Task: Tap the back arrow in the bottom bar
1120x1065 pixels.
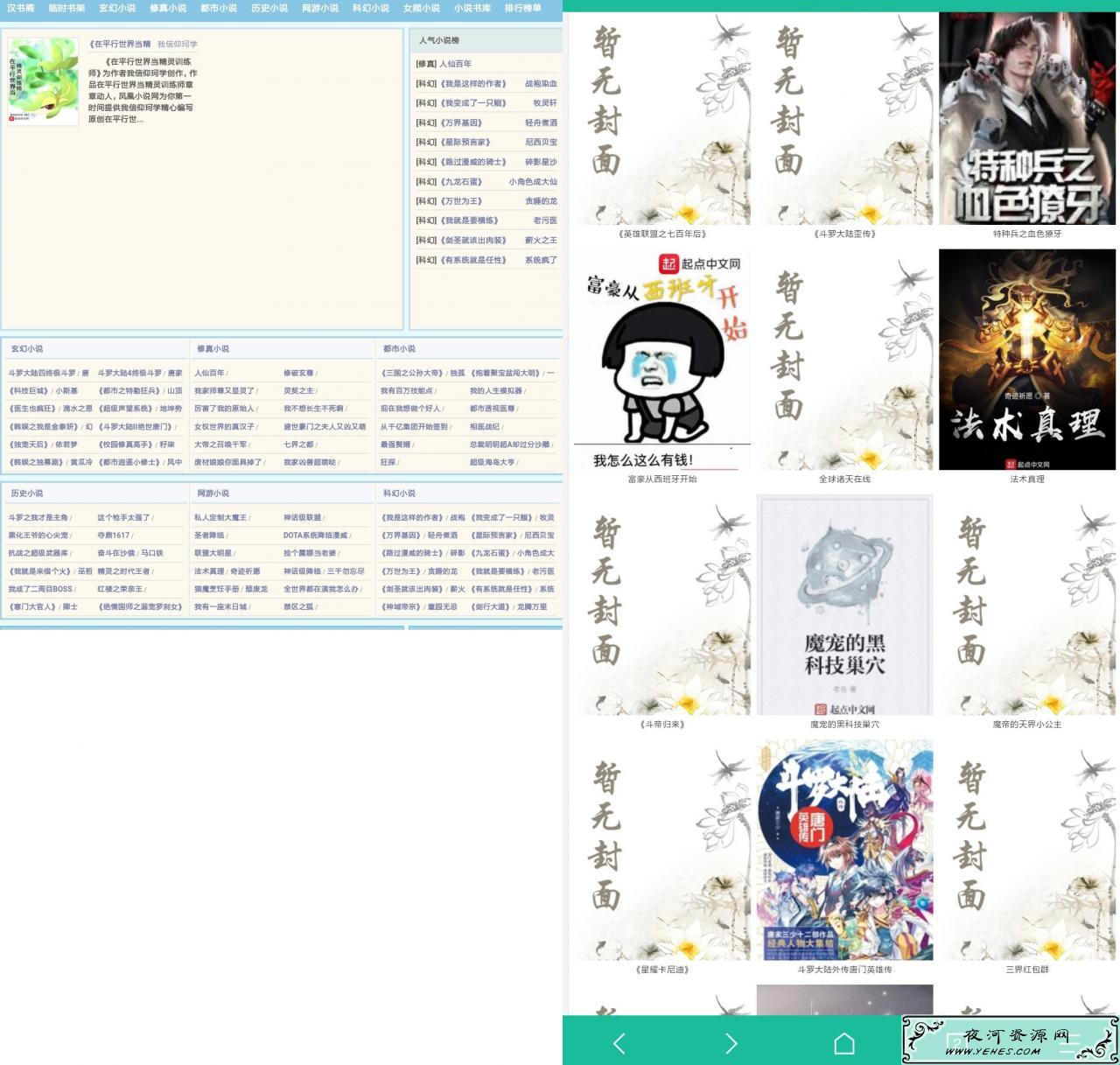Action: pos(619,1042)
